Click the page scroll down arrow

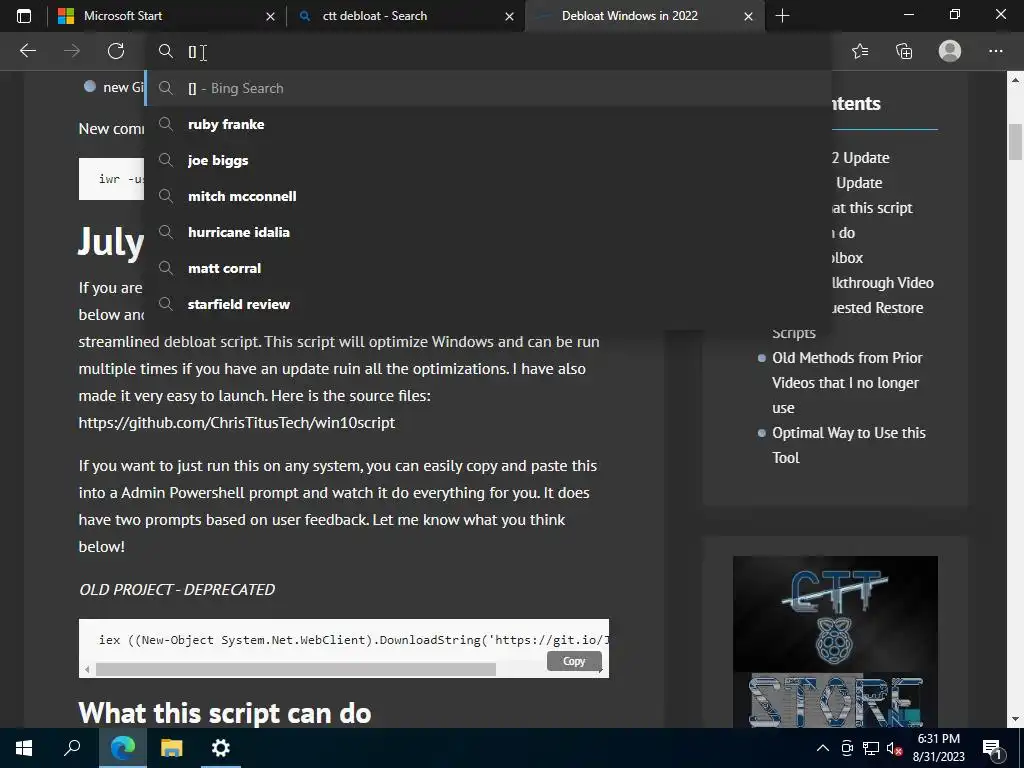click(1015, 719)
